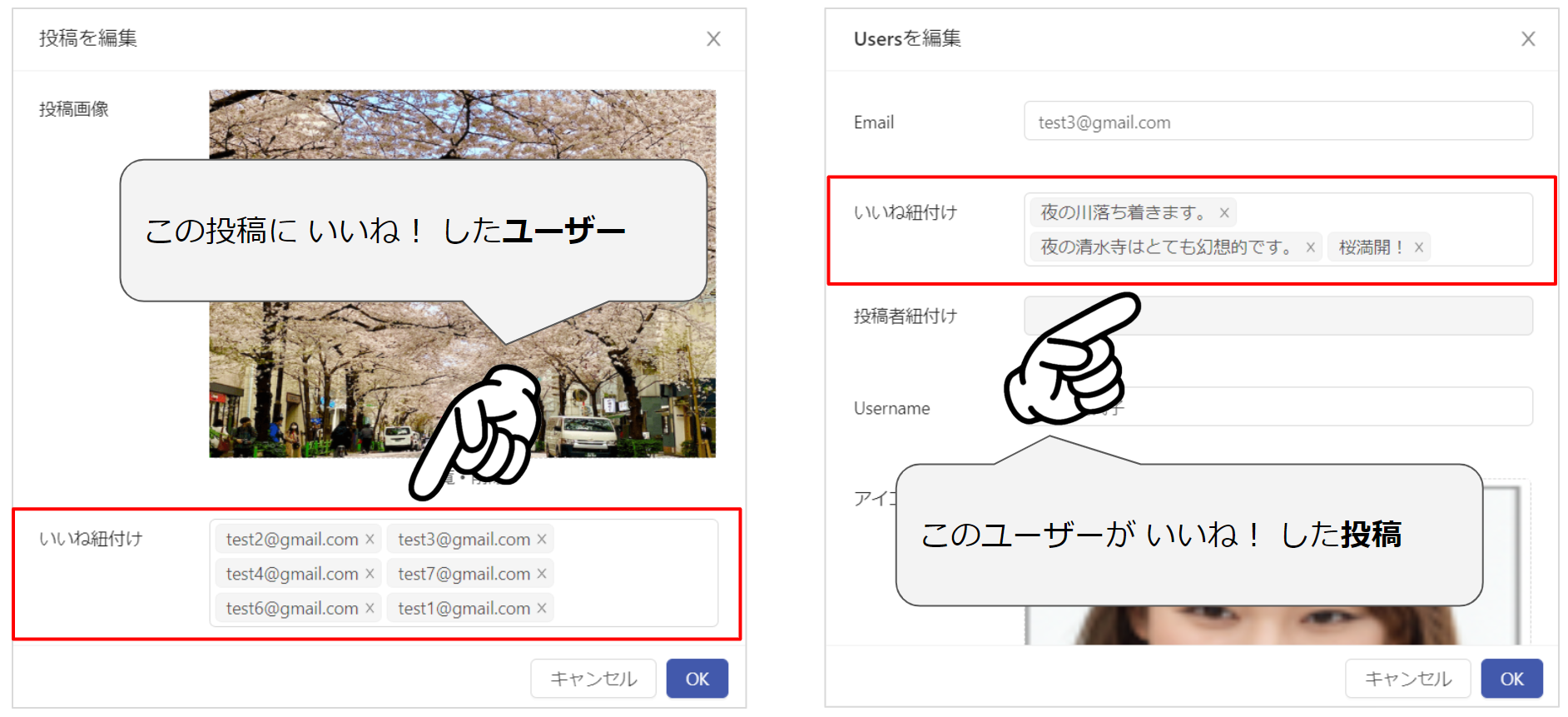
Task: Remove test3@gmail.com tag in post dialog
Action: (x=542, y=540)
